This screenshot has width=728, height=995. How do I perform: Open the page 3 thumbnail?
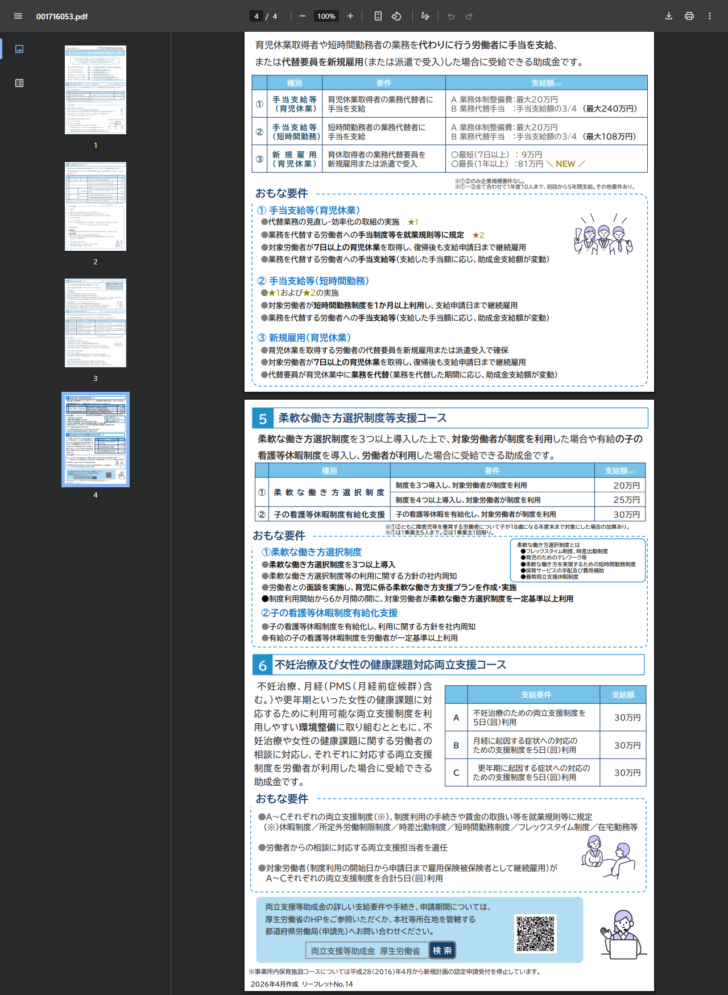point(95,322)
